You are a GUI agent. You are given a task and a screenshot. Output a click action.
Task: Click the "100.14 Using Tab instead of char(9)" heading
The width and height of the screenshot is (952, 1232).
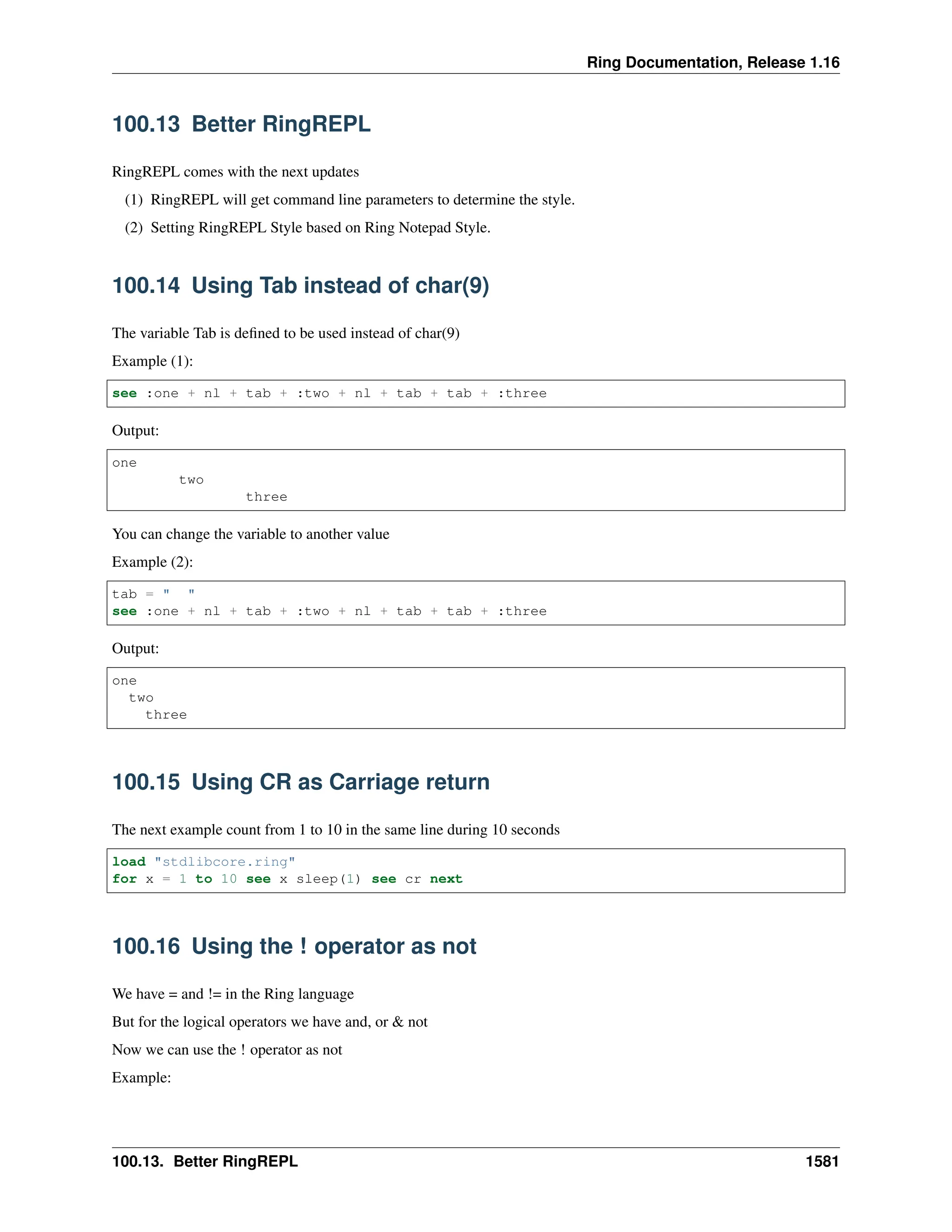301,285
